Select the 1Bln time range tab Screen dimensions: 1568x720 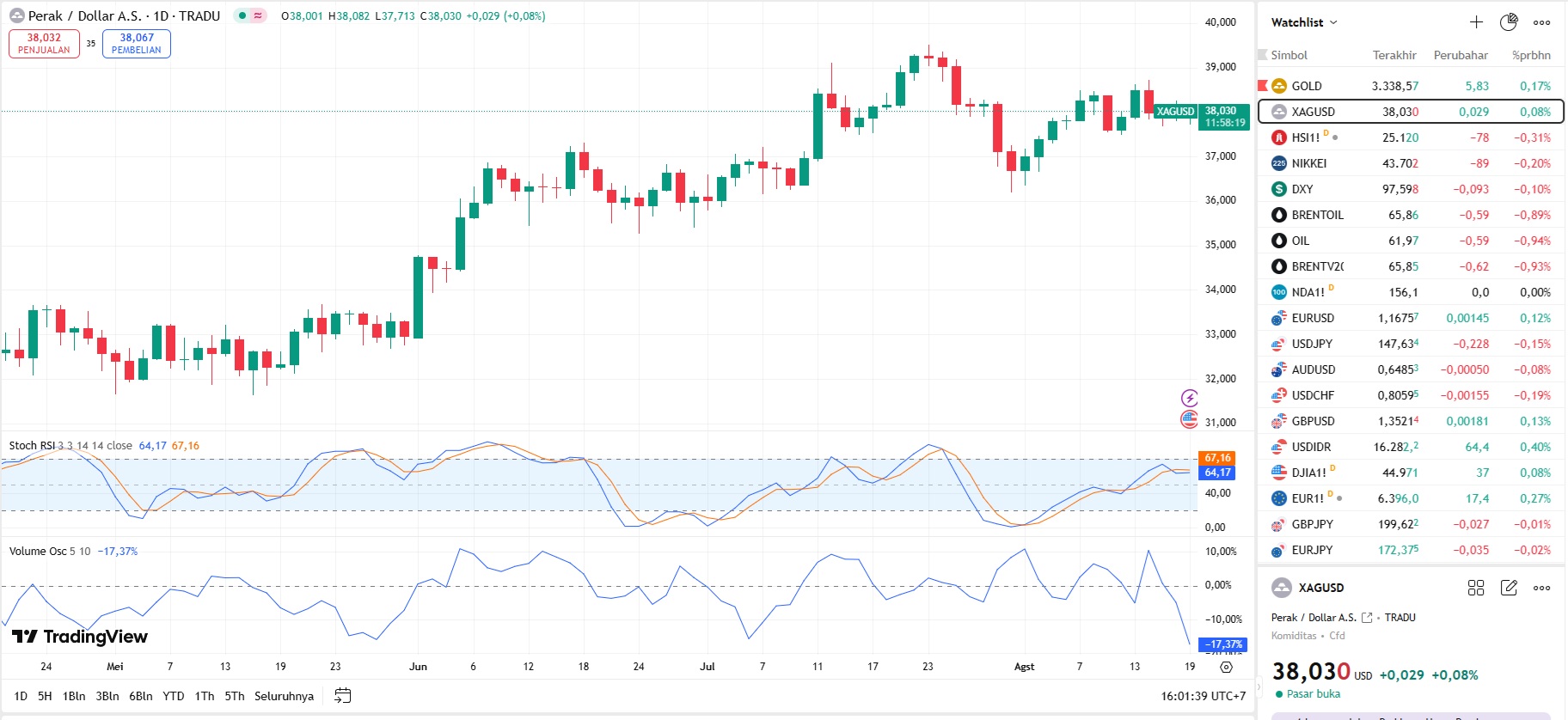click(74, 696)
